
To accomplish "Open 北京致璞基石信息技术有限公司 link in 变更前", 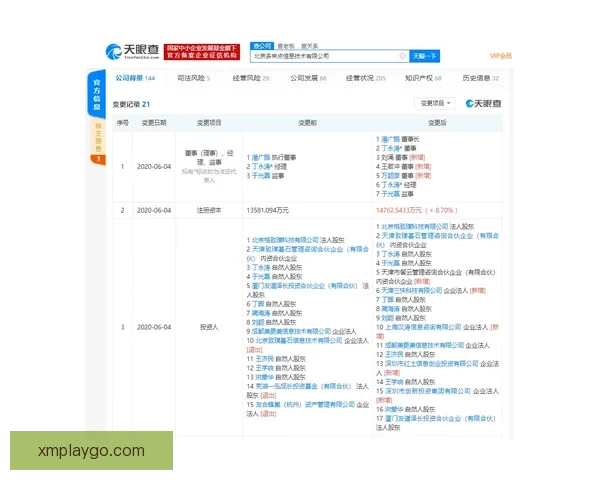I will (299, 340).
